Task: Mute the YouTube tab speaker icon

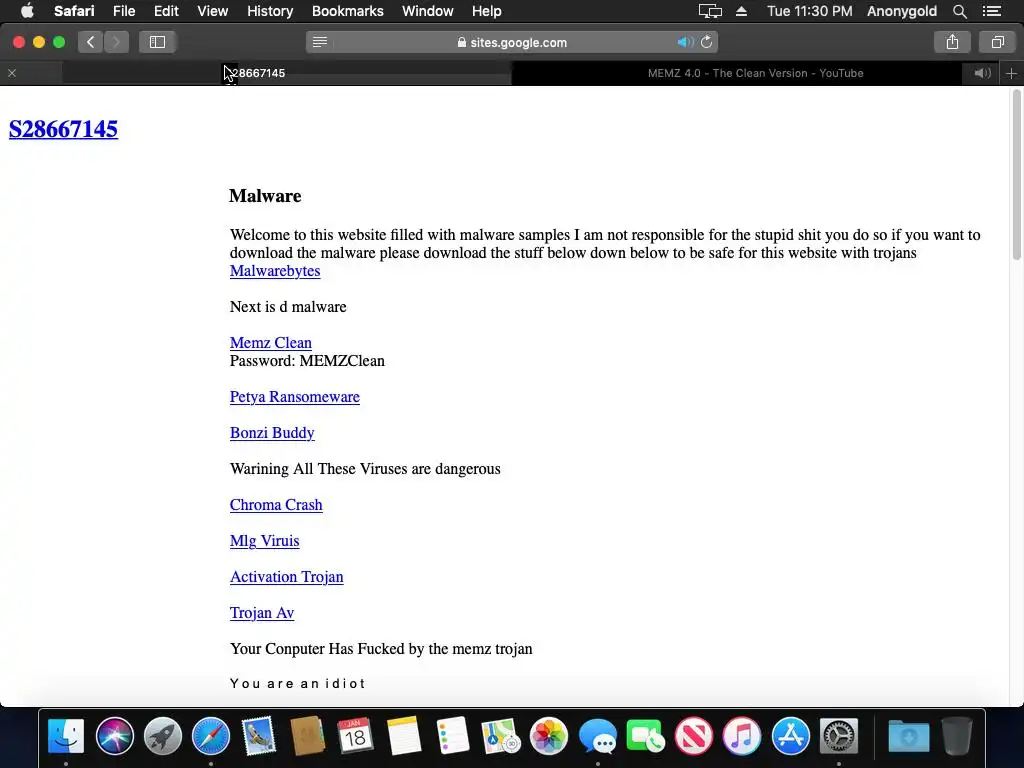Action: 982,73
